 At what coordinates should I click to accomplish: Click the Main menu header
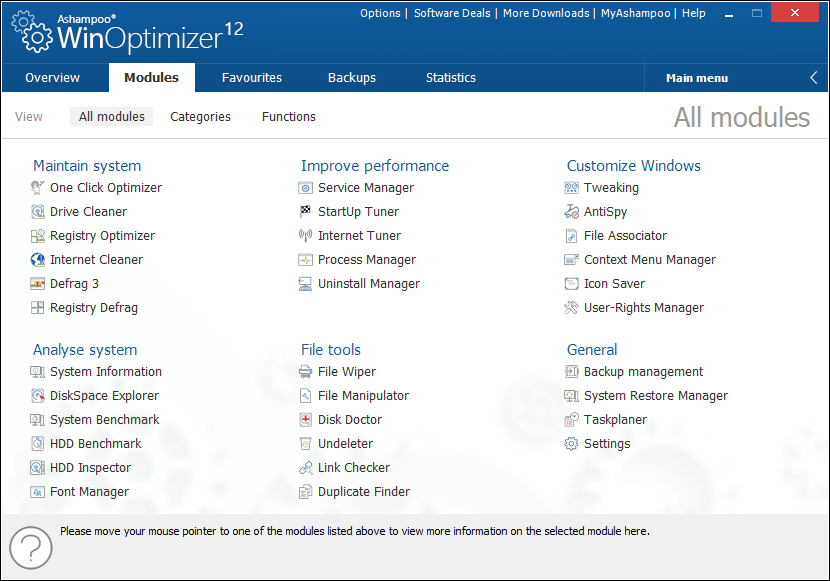click(x=697, y=78)
